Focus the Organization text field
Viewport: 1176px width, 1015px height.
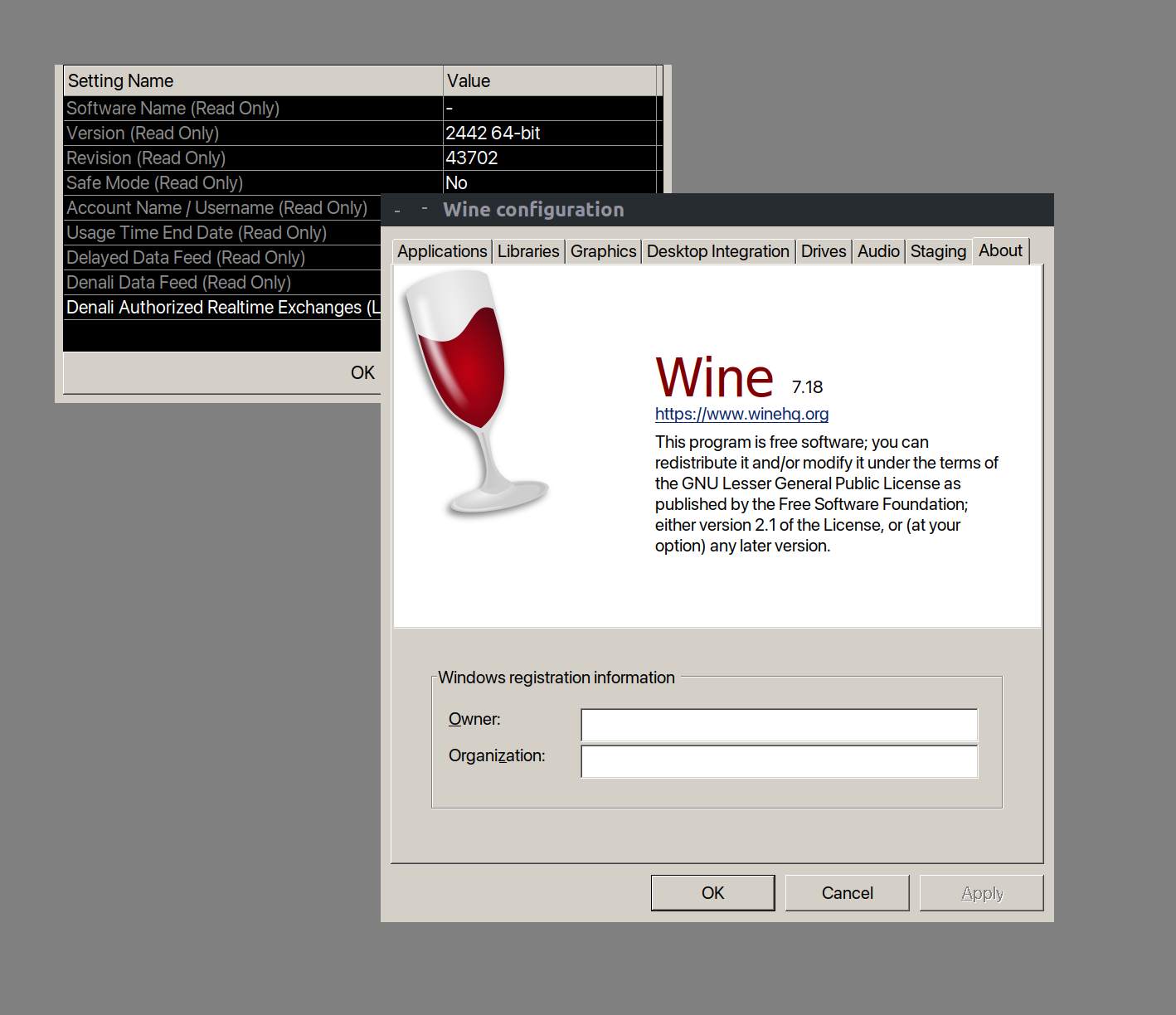point(779,761)
